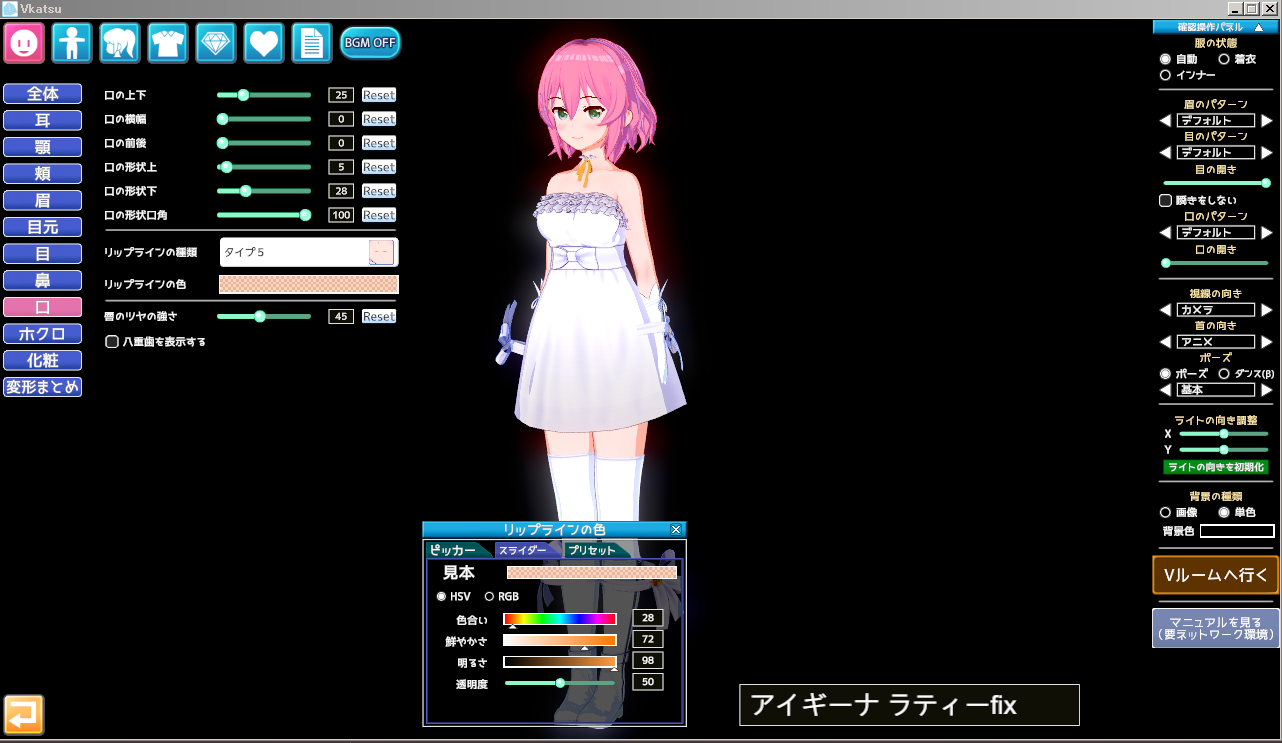Click the orange return arrow icon
The image size is (1282, 743).
(24, 715)
